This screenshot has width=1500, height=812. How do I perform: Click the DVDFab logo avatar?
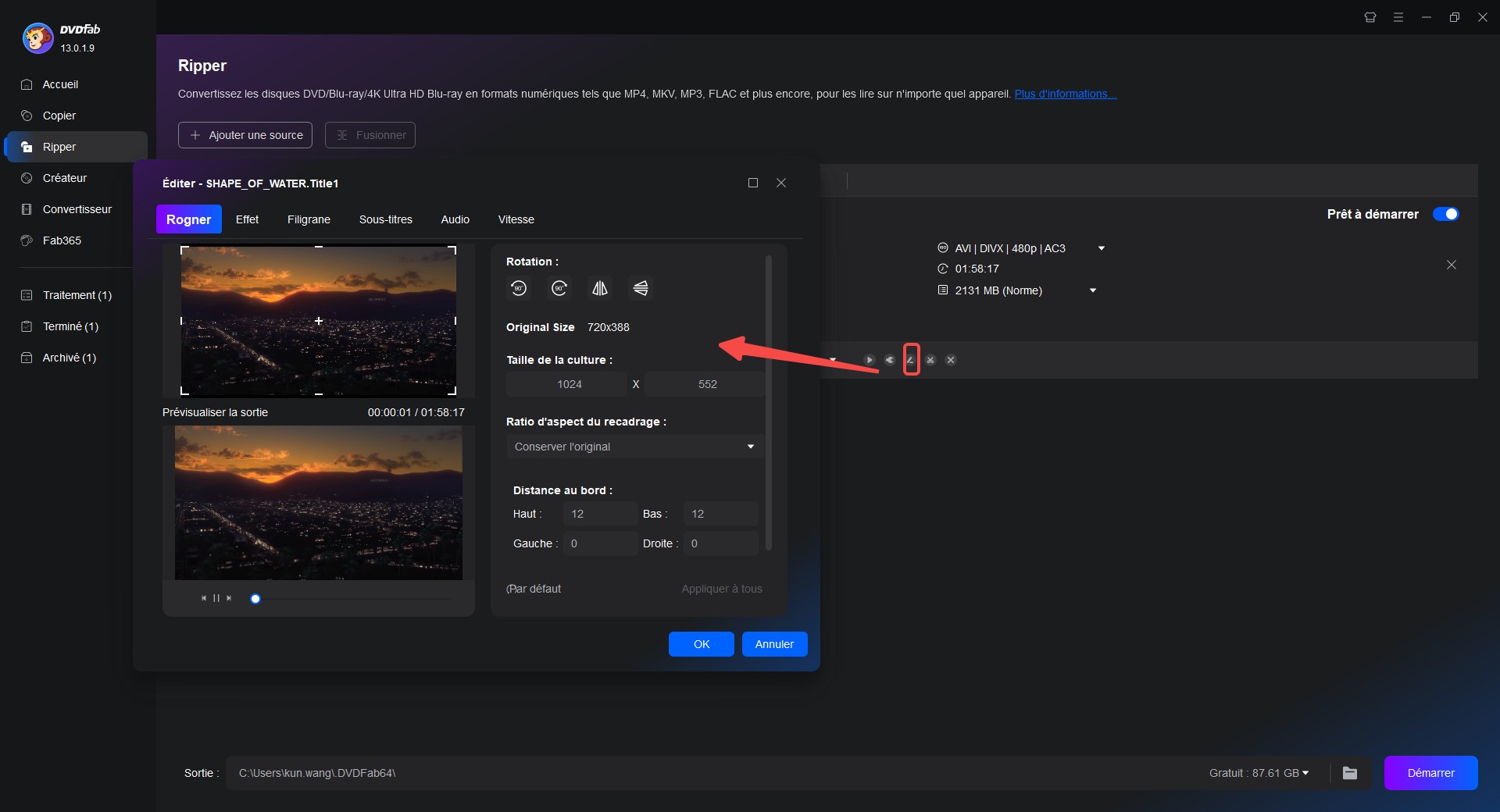coord(37,37)
